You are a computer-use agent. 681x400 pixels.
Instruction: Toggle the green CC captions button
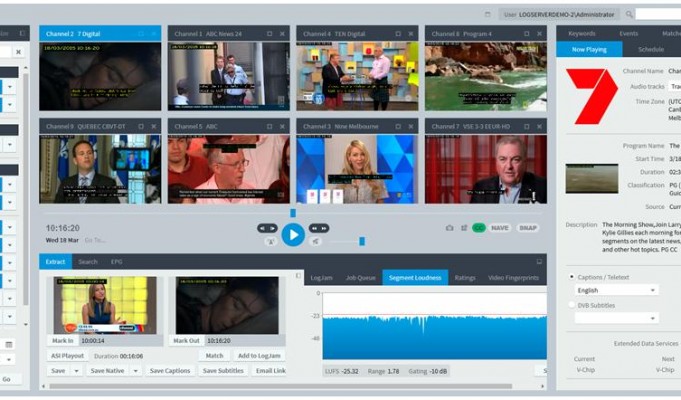pyautogui.click(x=479, y=228)
